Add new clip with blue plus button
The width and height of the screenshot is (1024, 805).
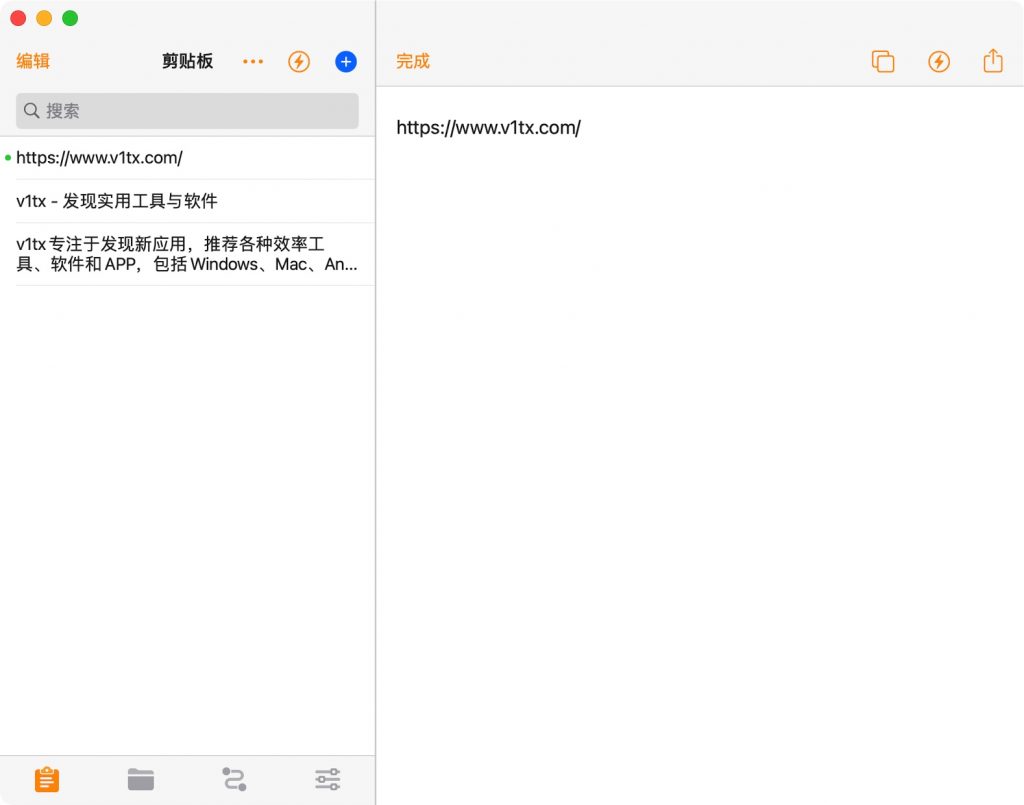[346, 61]
